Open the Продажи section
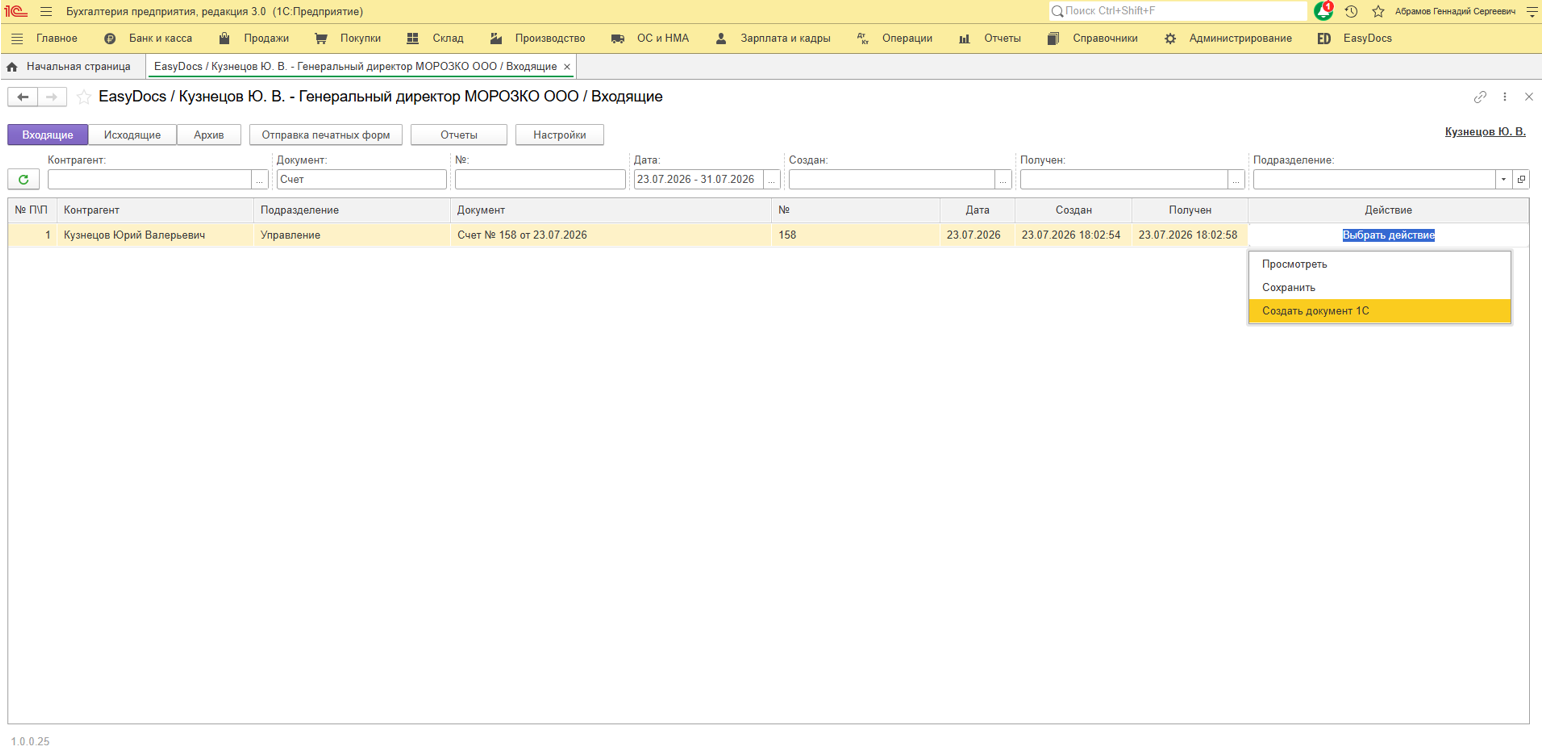This screenshot has height=752, width=1543. point(265,38)
